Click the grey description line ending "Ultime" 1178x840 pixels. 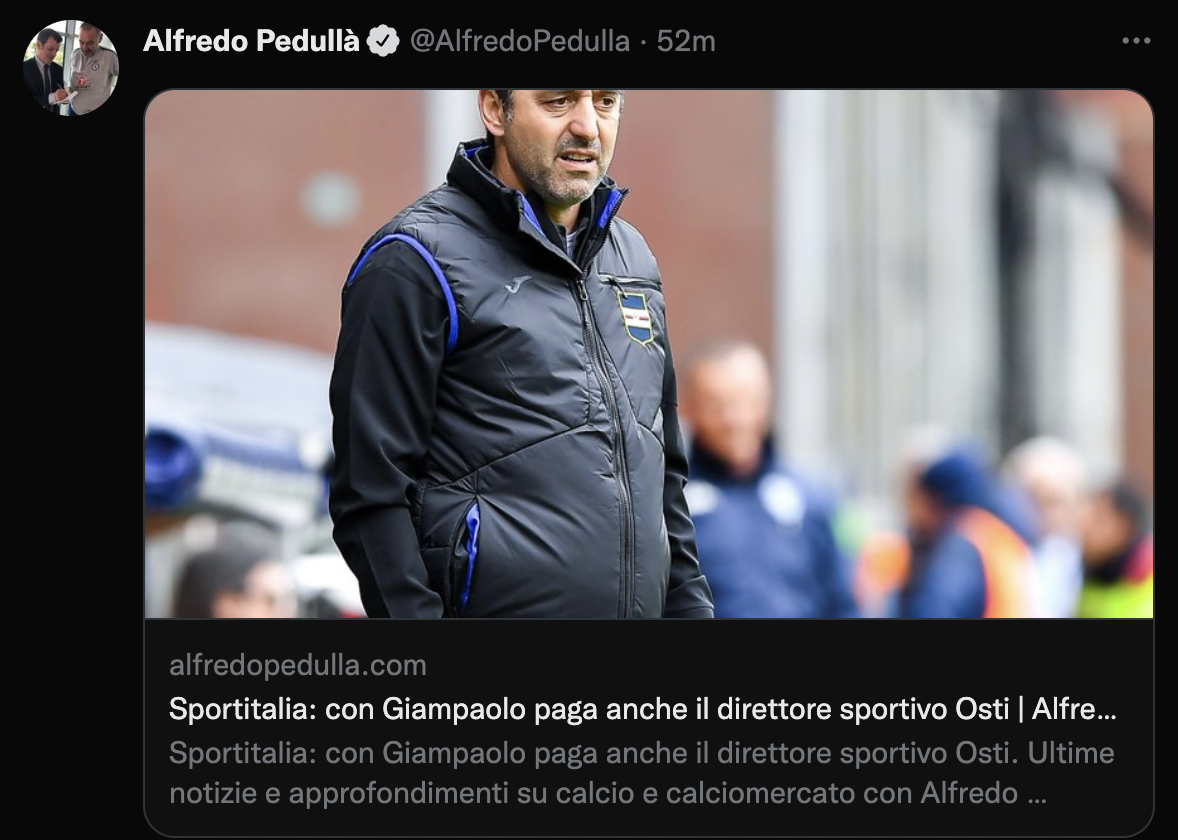642,753
